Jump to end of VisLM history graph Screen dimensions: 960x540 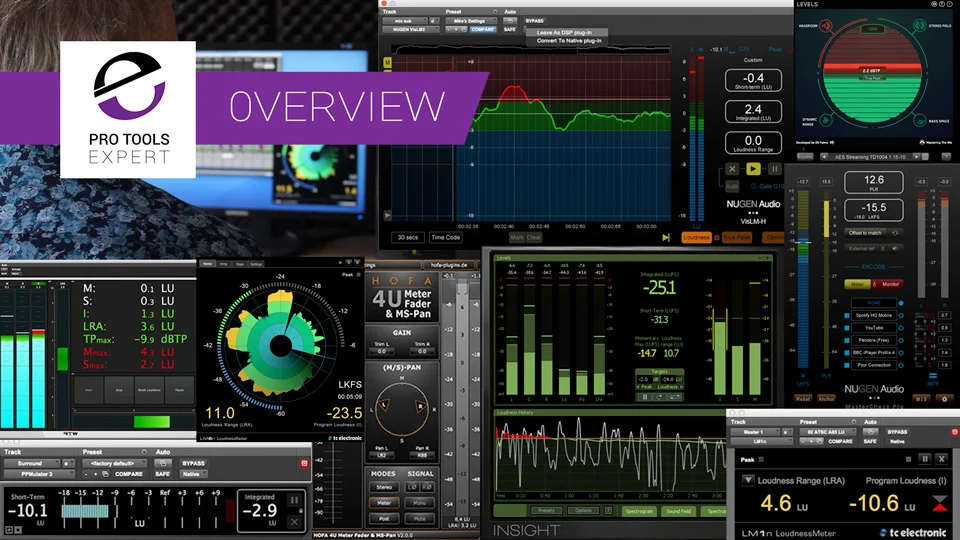pyautogui.click(x=666, y=238)
